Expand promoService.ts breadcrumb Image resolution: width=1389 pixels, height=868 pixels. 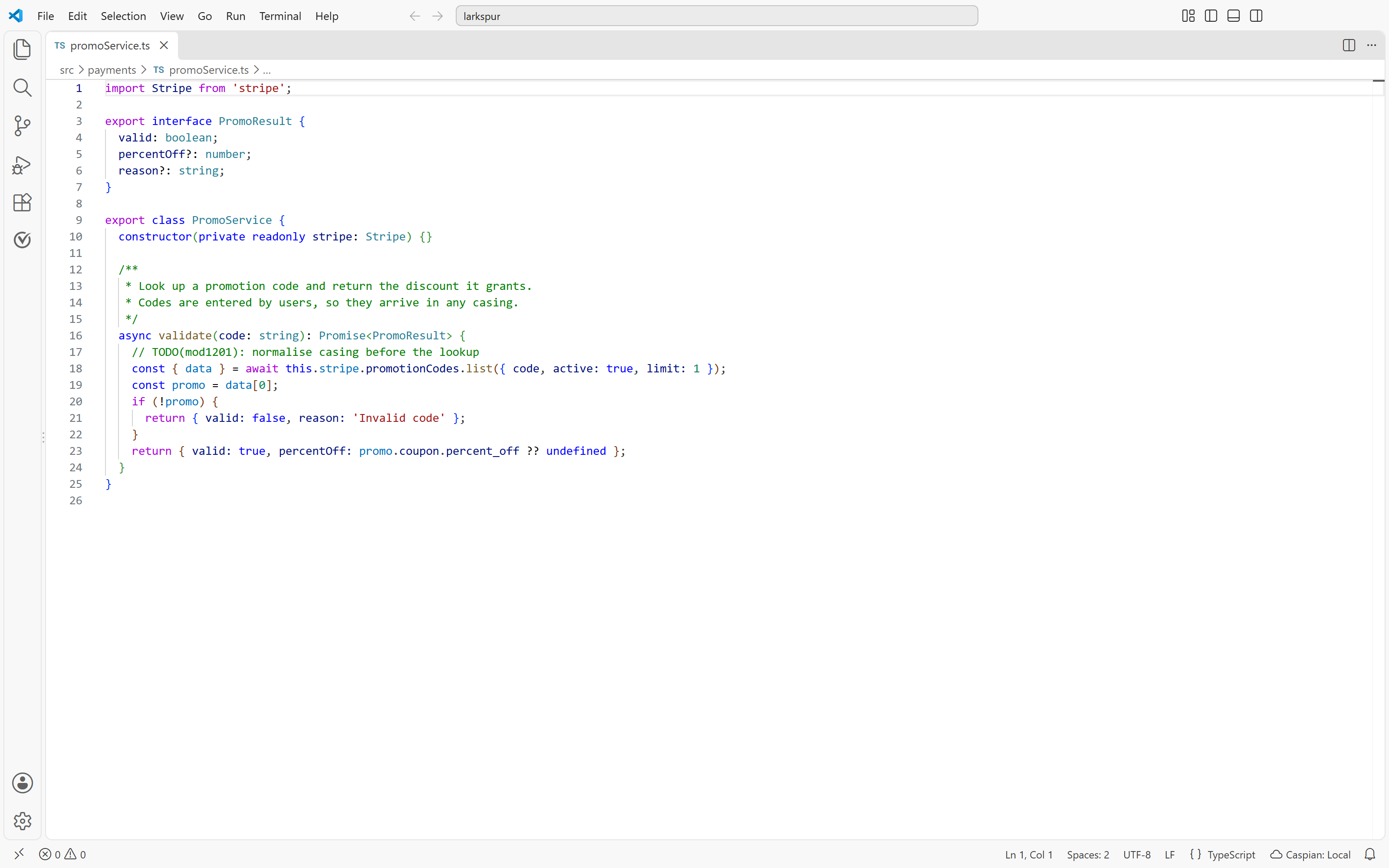(x=209, y=70)
